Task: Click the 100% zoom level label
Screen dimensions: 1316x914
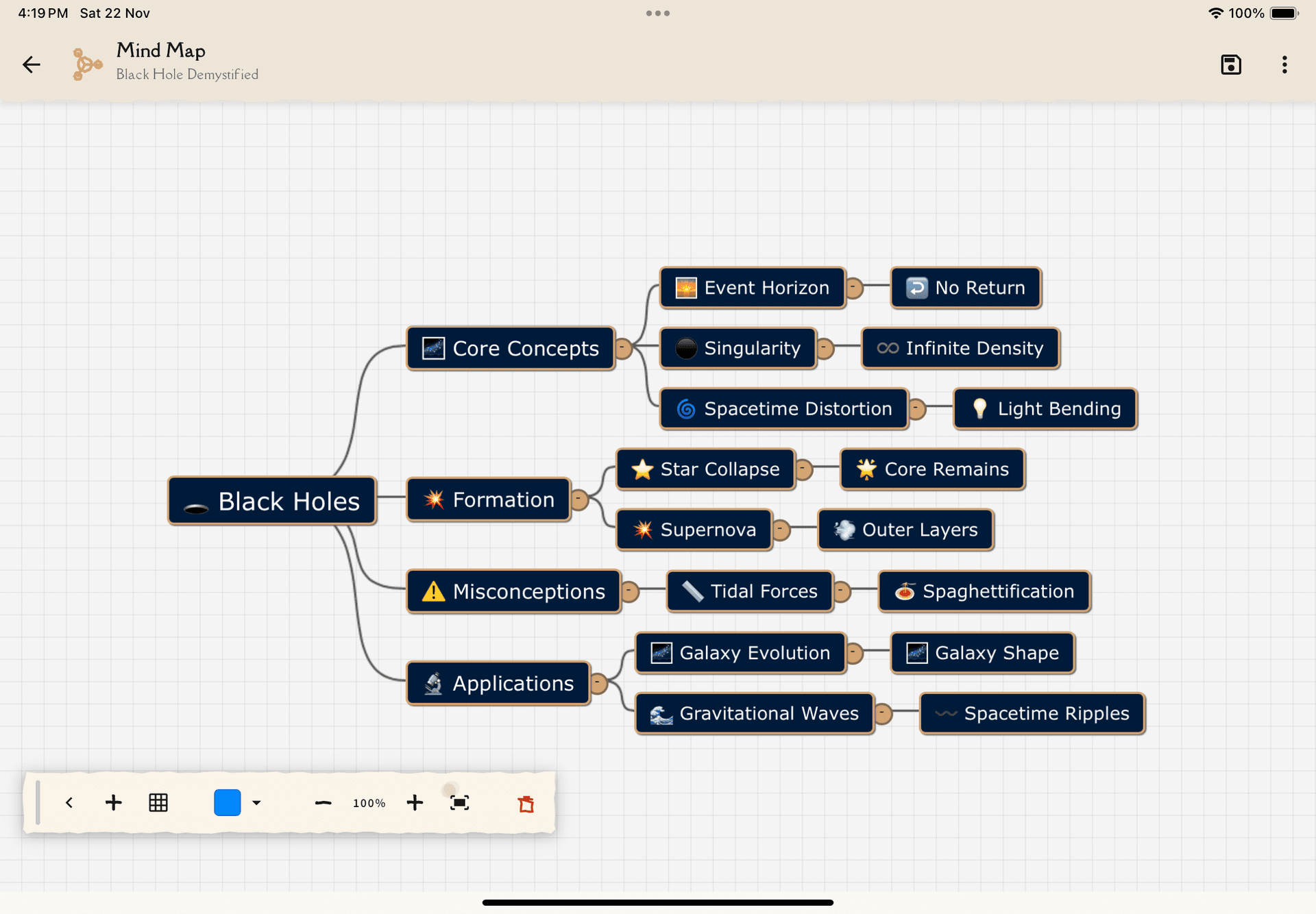Action: [x=369, y=803]
